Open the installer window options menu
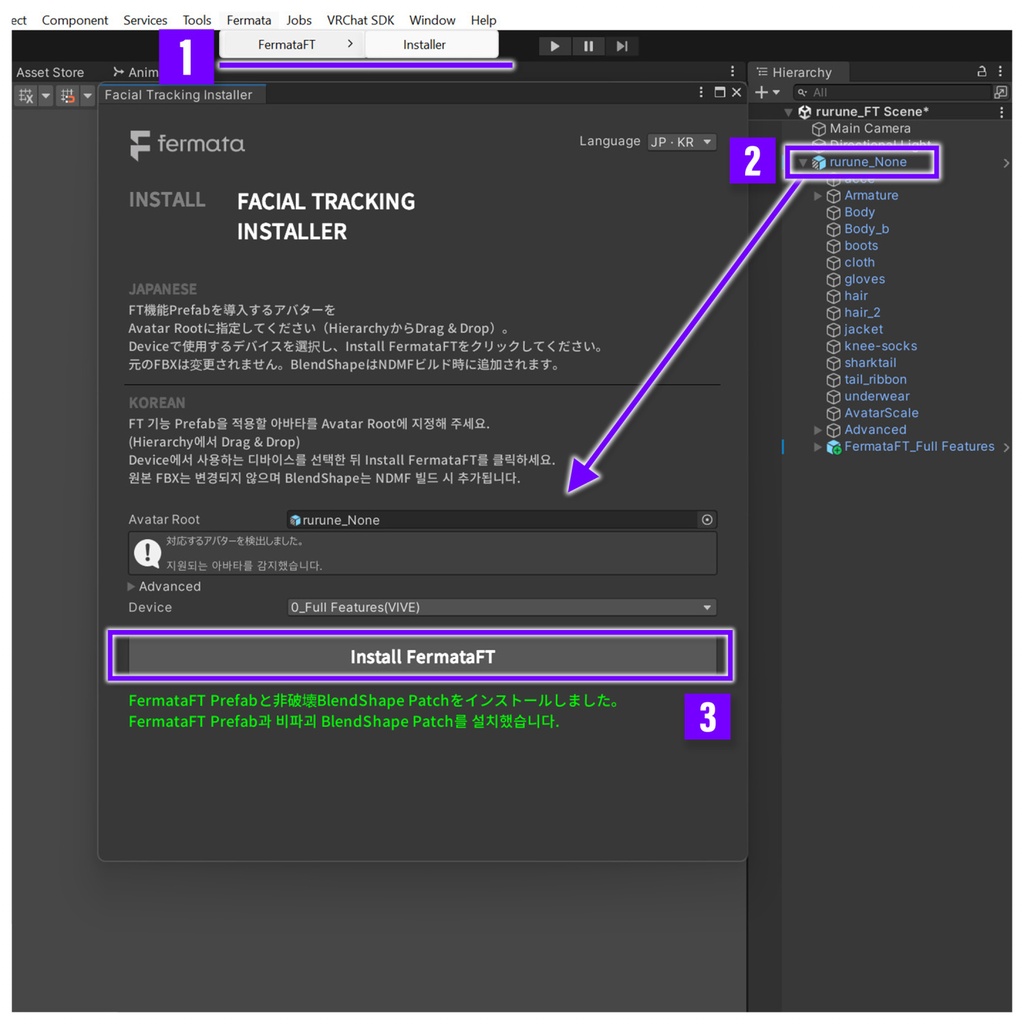This screenshot has height=1024, width=1024. pos(701,93)
